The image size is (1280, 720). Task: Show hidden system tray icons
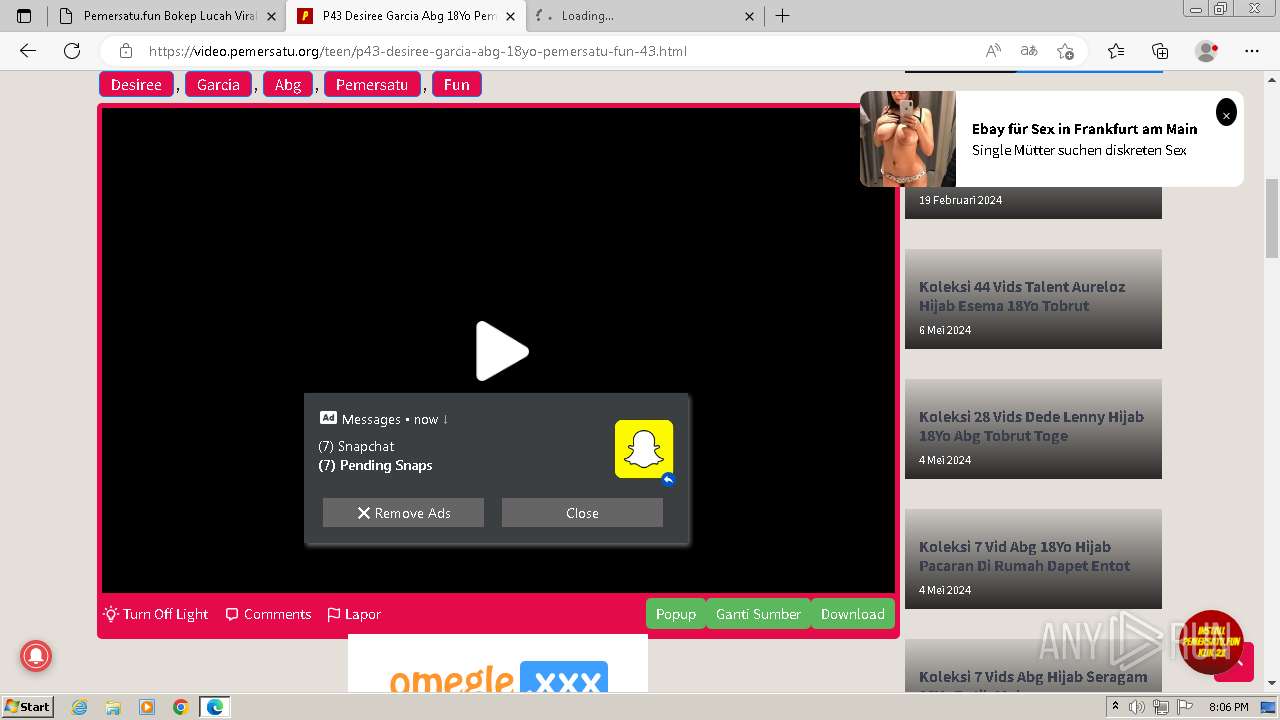(1116, 707)
